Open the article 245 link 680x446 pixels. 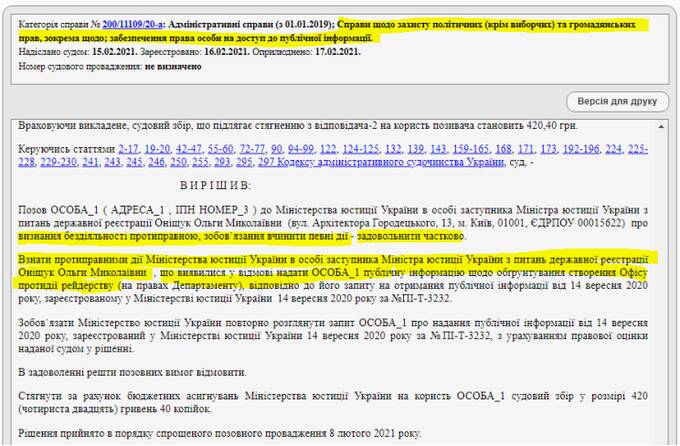(x=134, y=162)
